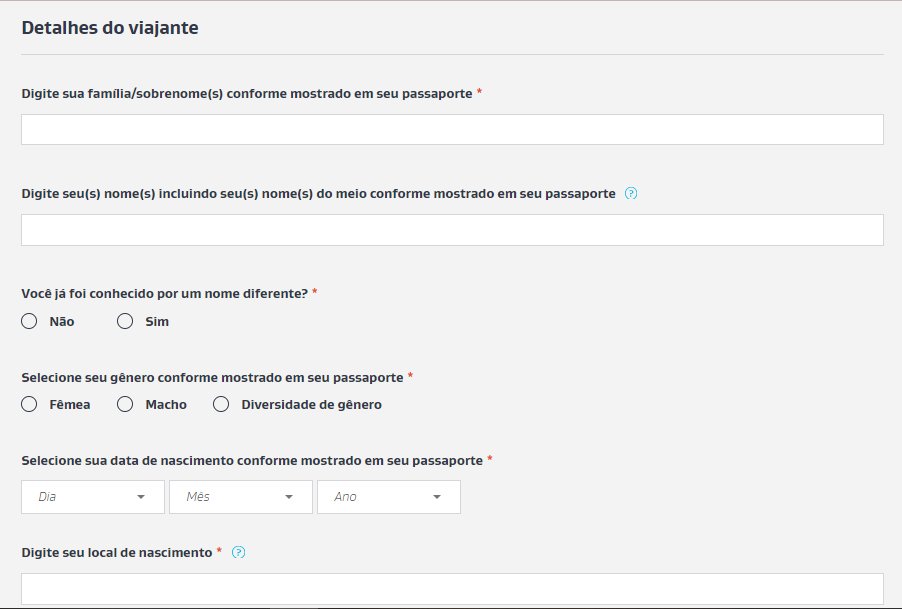Click the Diversidade de gênero label text
Image resolution: width=902 pixels, height=609 pixels.
tap(311, 404)
